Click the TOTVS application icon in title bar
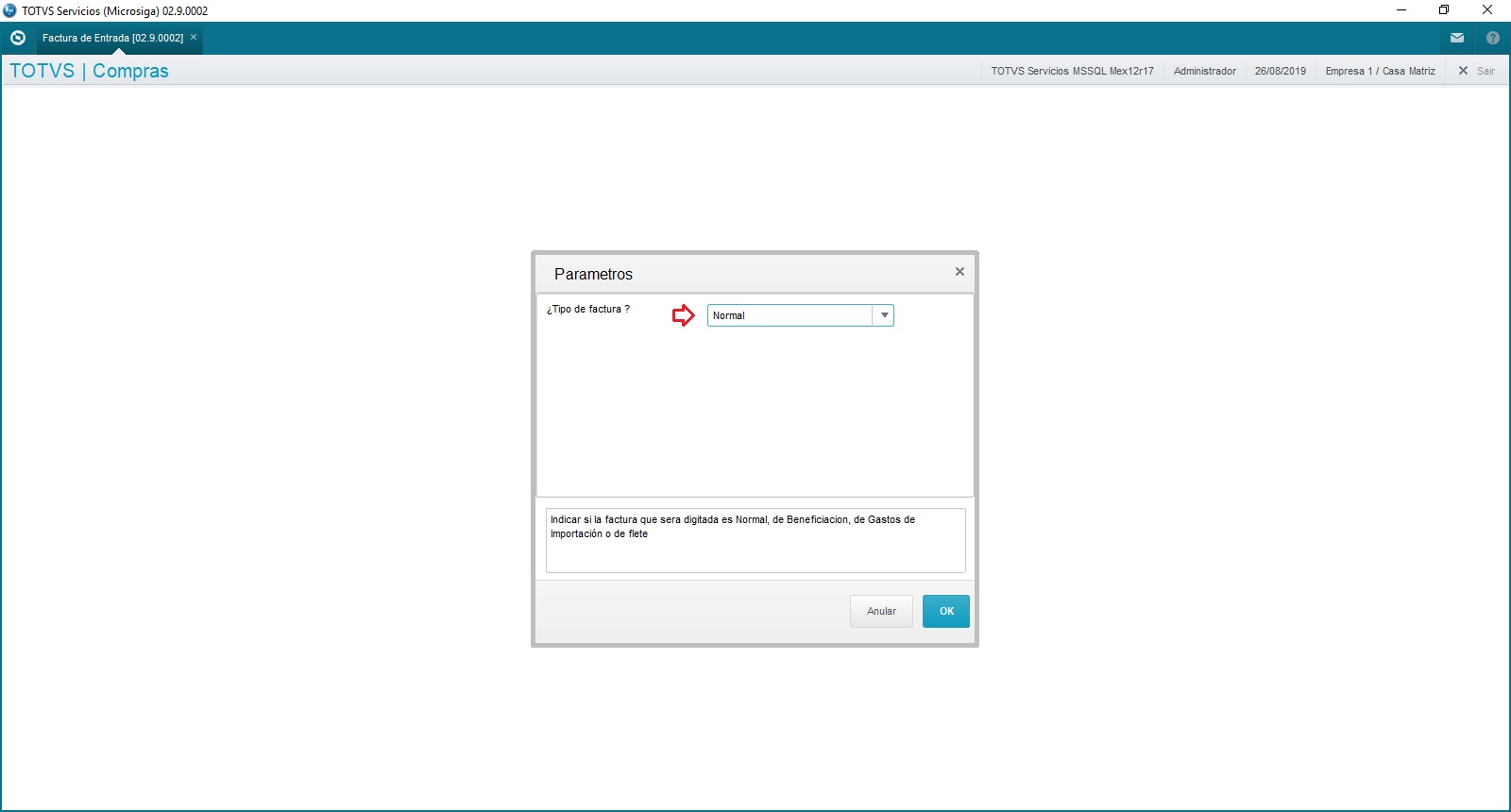Viewport: 1511px width, 812px height. pyautogui.click(x=9, y=10)
